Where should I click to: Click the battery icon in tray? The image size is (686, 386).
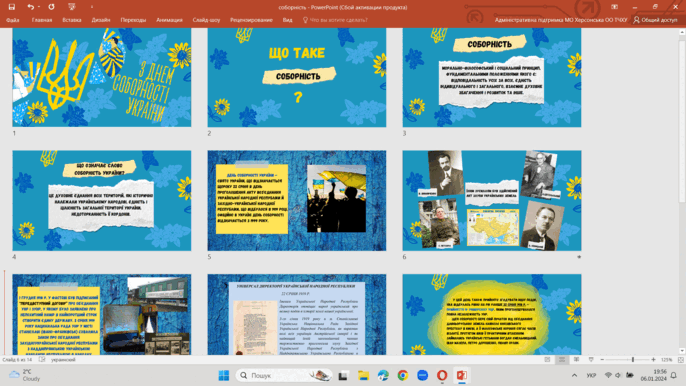click(630, 375)
